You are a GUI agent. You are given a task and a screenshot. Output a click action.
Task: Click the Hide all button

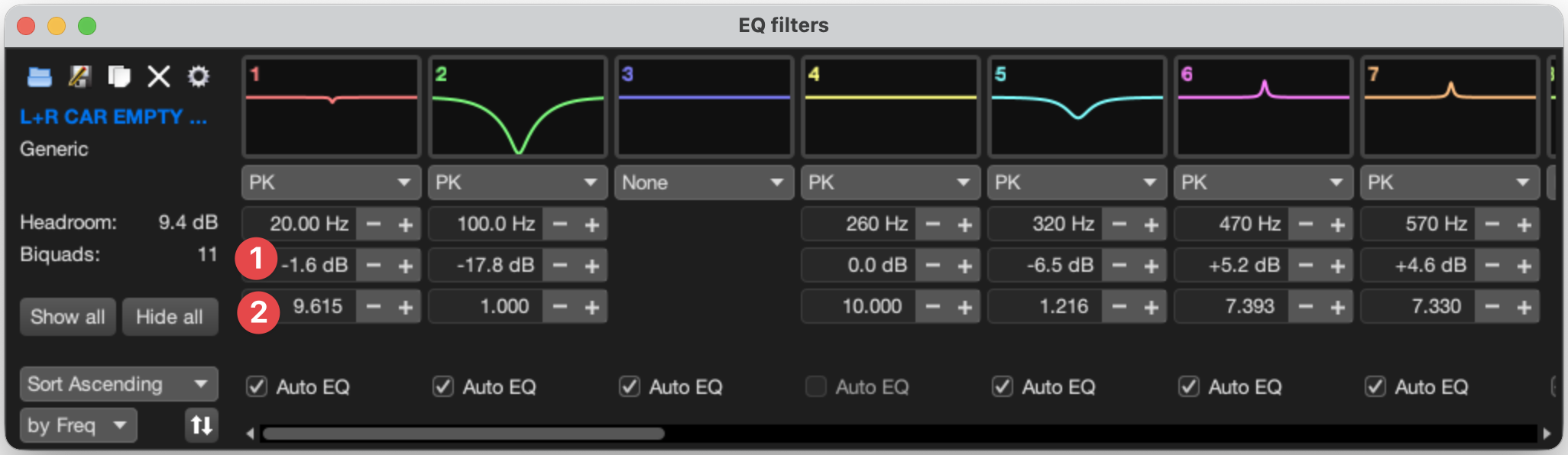coord(170,317)
